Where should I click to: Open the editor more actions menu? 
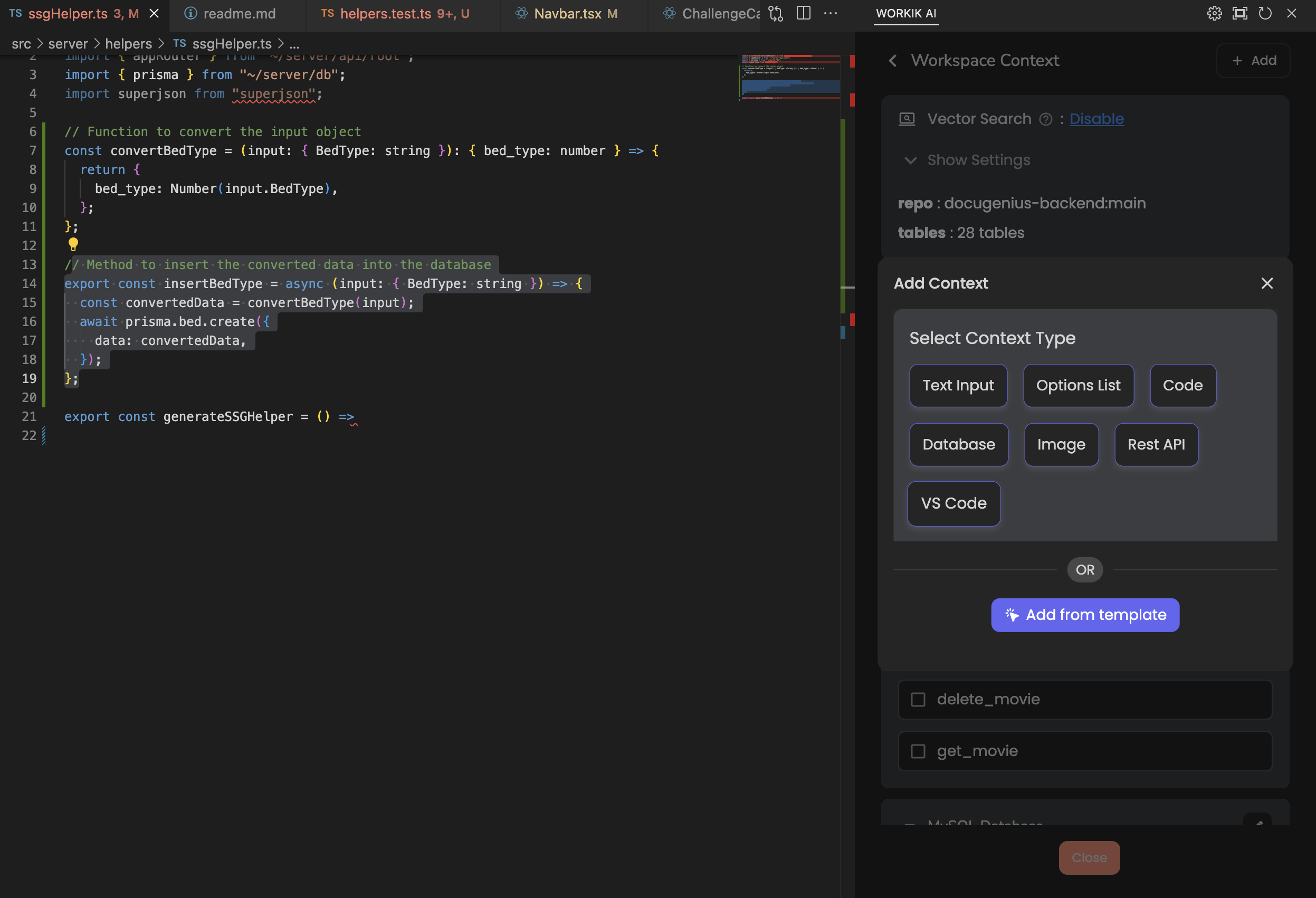[830, 13]
